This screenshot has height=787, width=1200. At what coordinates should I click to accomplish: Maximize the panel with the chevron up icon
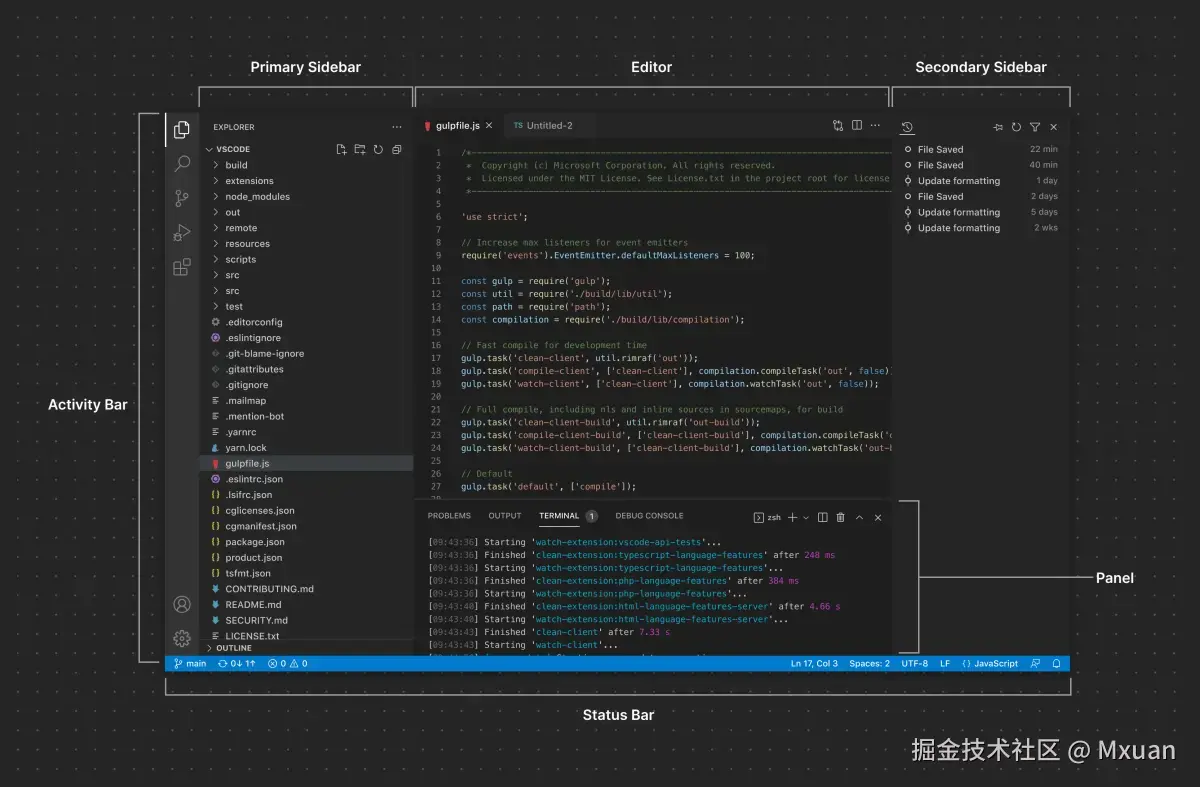coord(859,518)
